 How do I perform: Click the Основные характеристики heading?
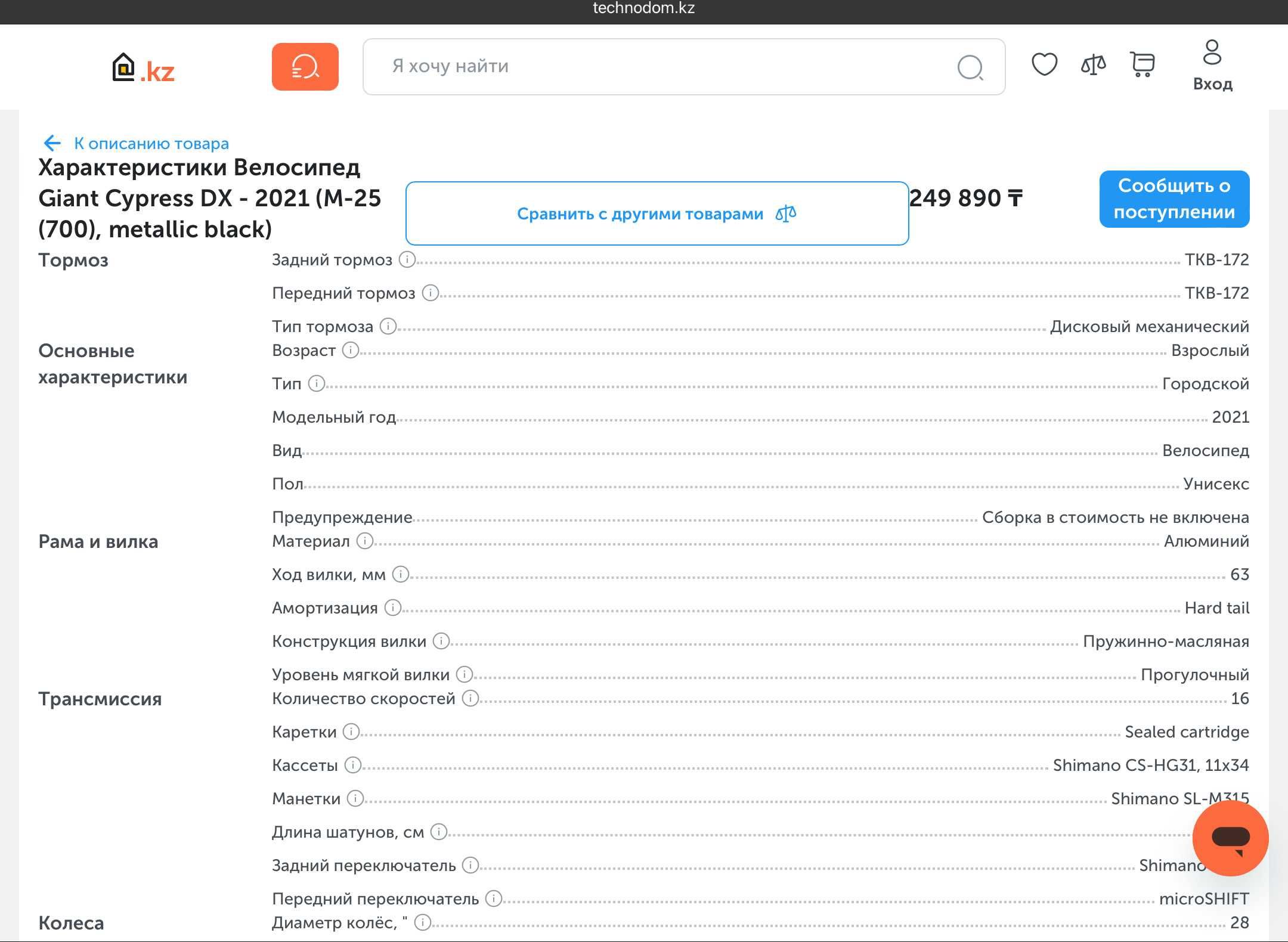click(113, 364)
